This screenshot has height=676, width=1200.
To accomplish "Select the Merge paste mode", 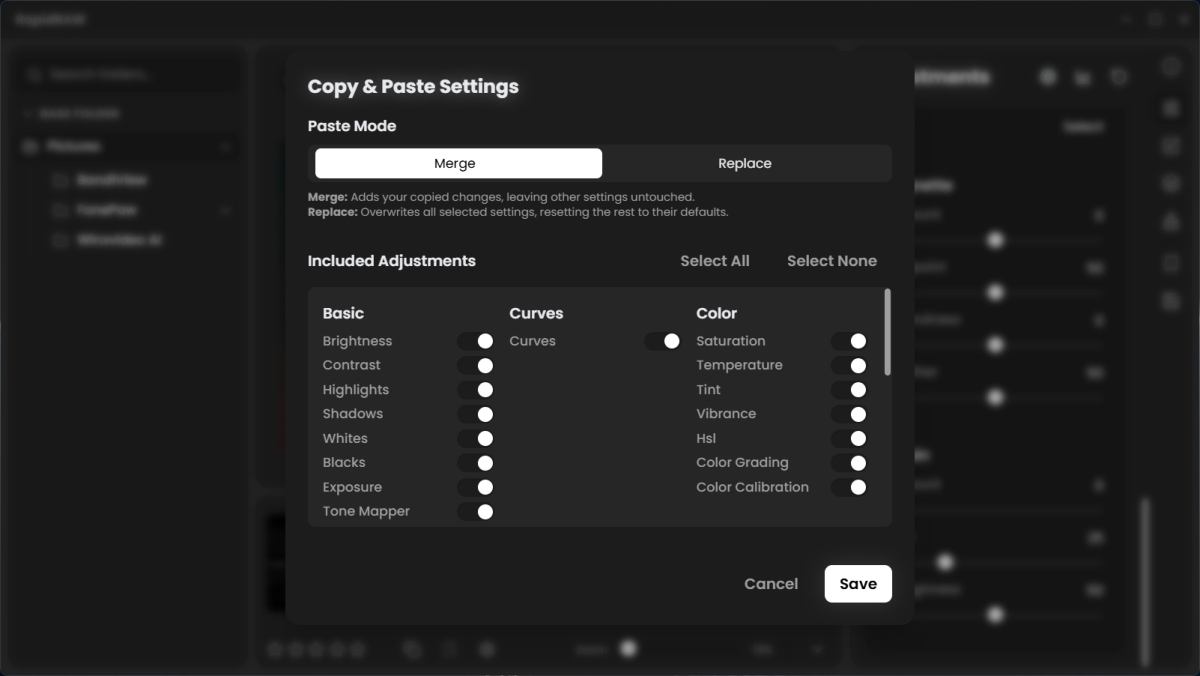I will coord(458,163).
